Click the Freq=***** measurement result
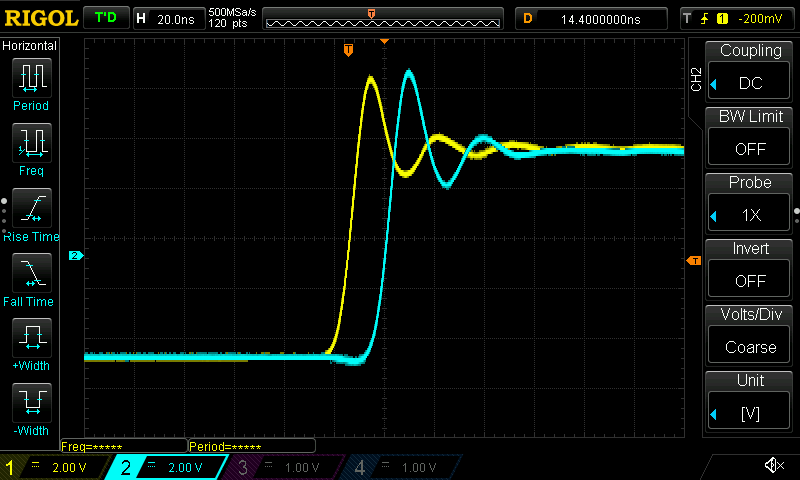This screenshot has width=800, height=480. click(123, 446)
